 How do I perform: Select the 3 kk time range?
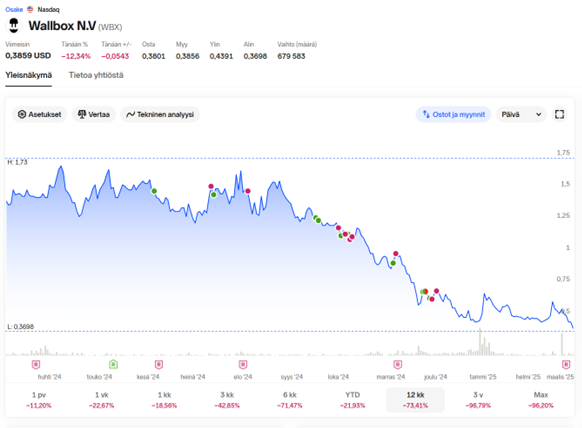[x=227, y=400]
